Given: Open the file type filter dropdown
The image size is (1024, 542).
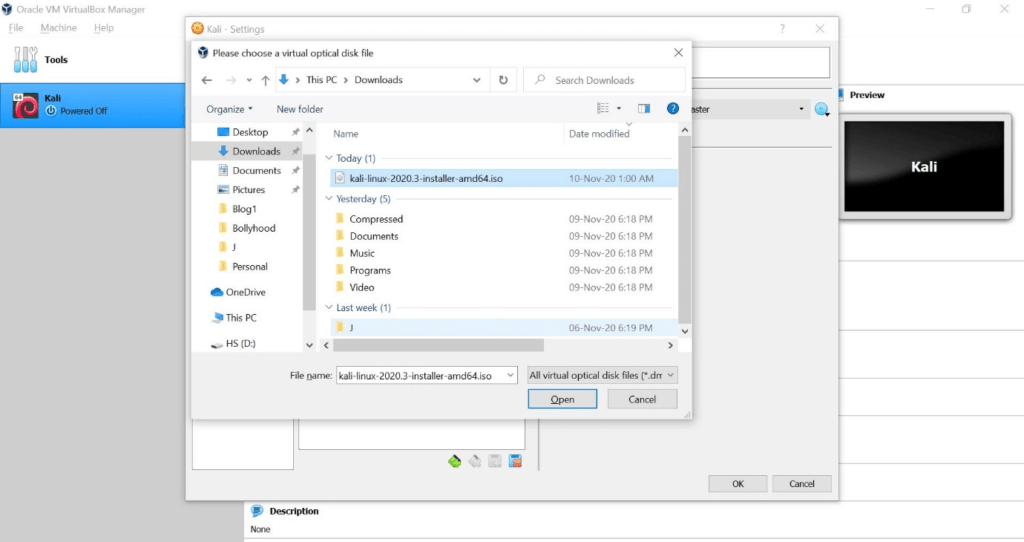Looking at the screenshot, I should pyautogui.click(x=602, y=375).
